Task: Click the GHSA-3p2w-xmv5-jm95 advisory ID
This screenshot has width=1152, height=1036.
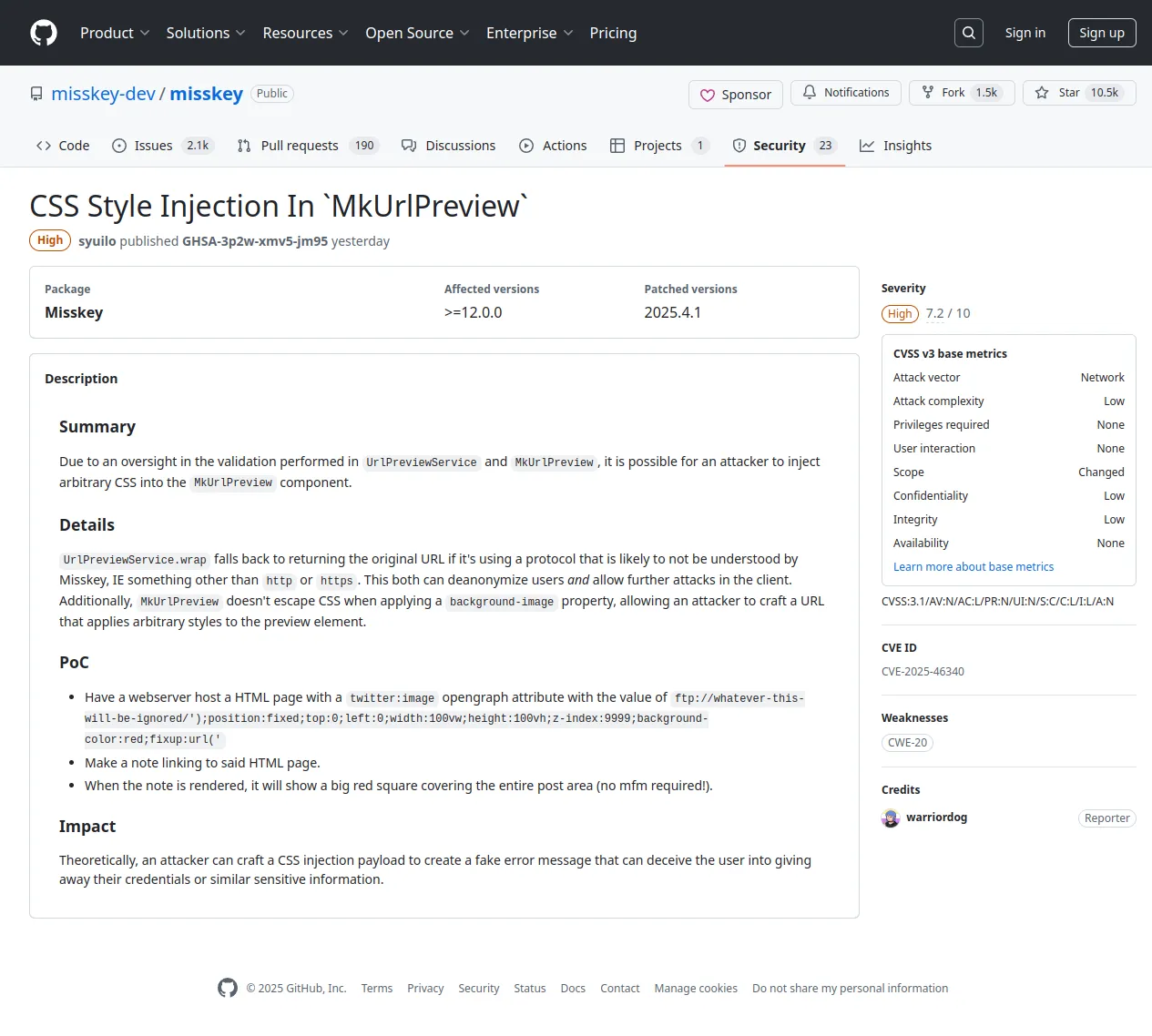Action: (255, 241)
